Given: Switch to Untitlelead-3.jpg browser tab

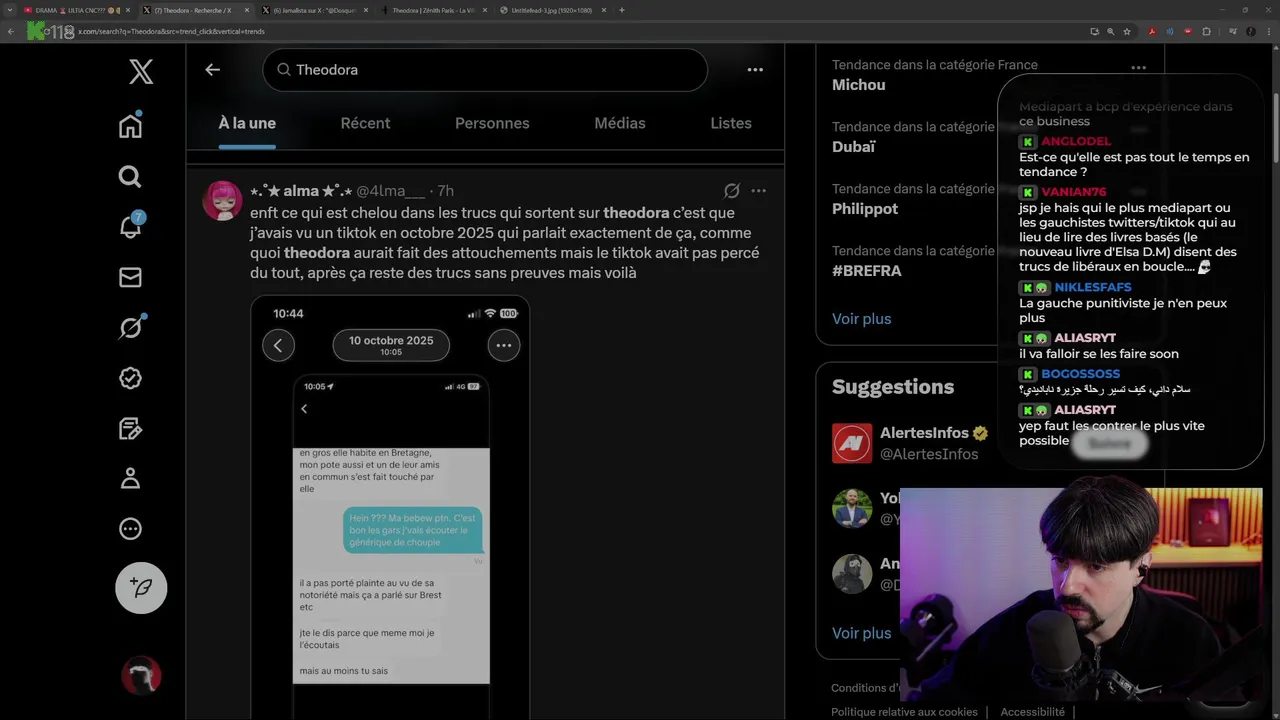Looking at the screenshot, I should click(x=552, y=10).
